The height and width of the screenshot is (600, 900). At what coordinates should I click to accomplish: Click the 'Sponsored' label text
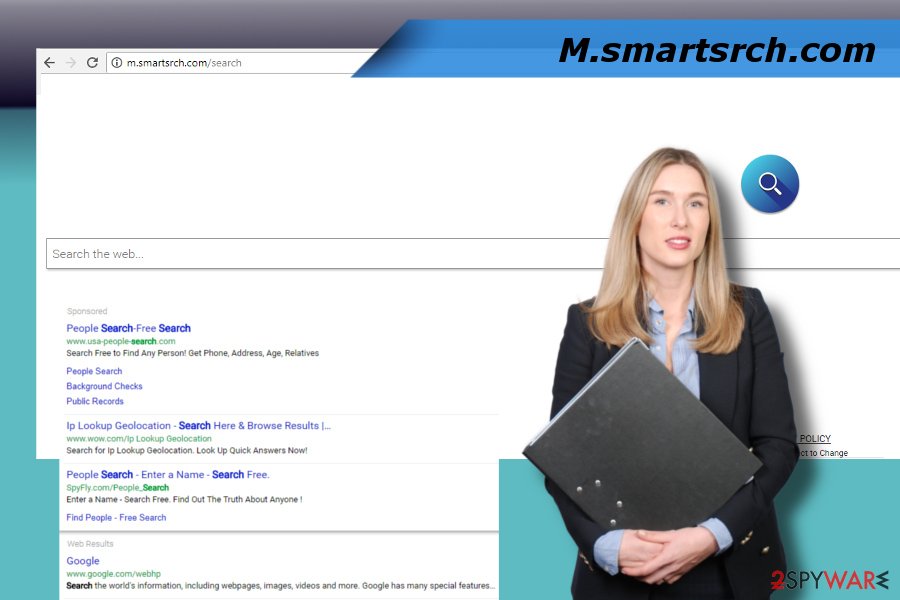click(x=87, y=311)
